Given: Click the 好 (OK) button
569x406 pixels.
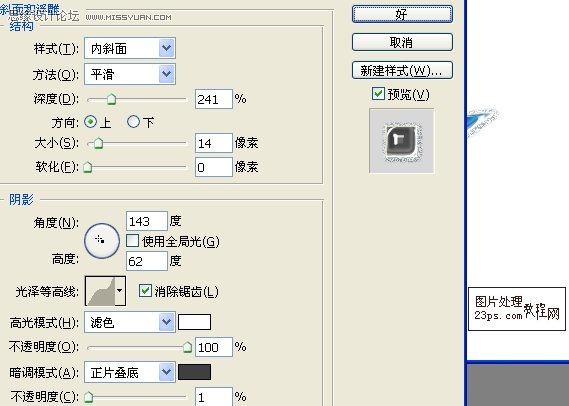Looking at the screenshot, I should (x=402, y=15).
